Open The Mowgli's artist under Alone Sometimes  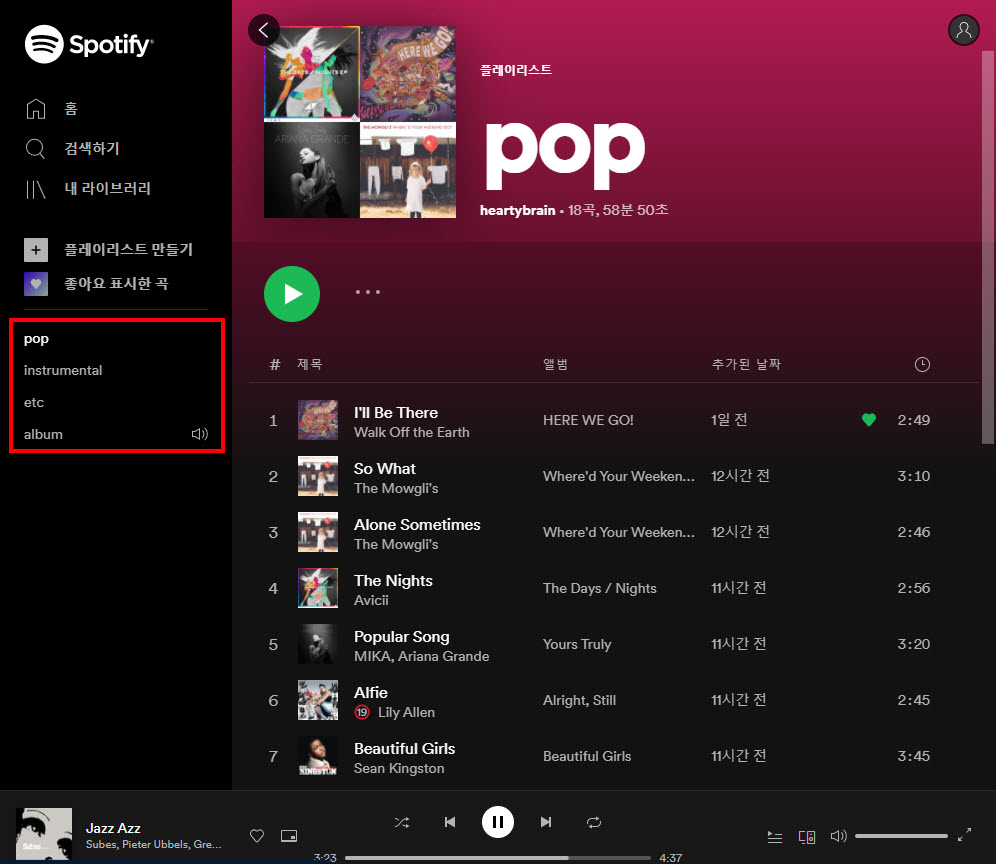tap(396, 544)
